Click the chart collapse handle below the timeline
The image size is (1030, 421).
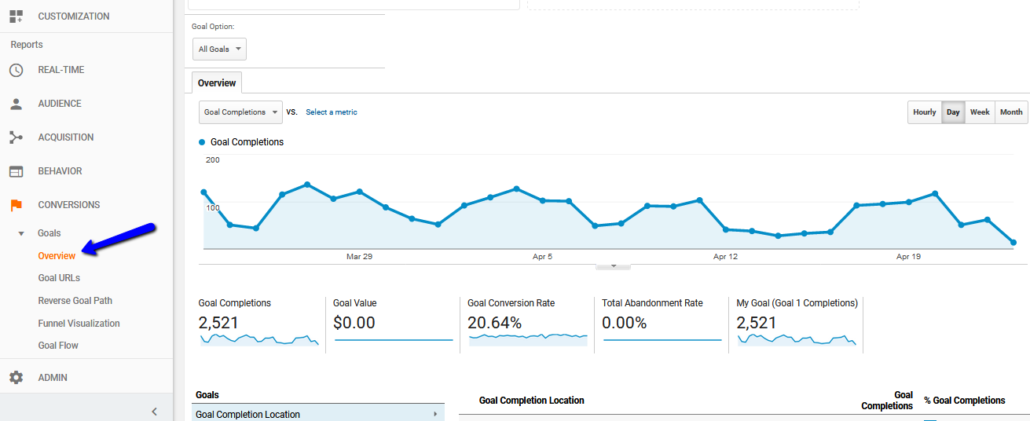click(613, 266)
